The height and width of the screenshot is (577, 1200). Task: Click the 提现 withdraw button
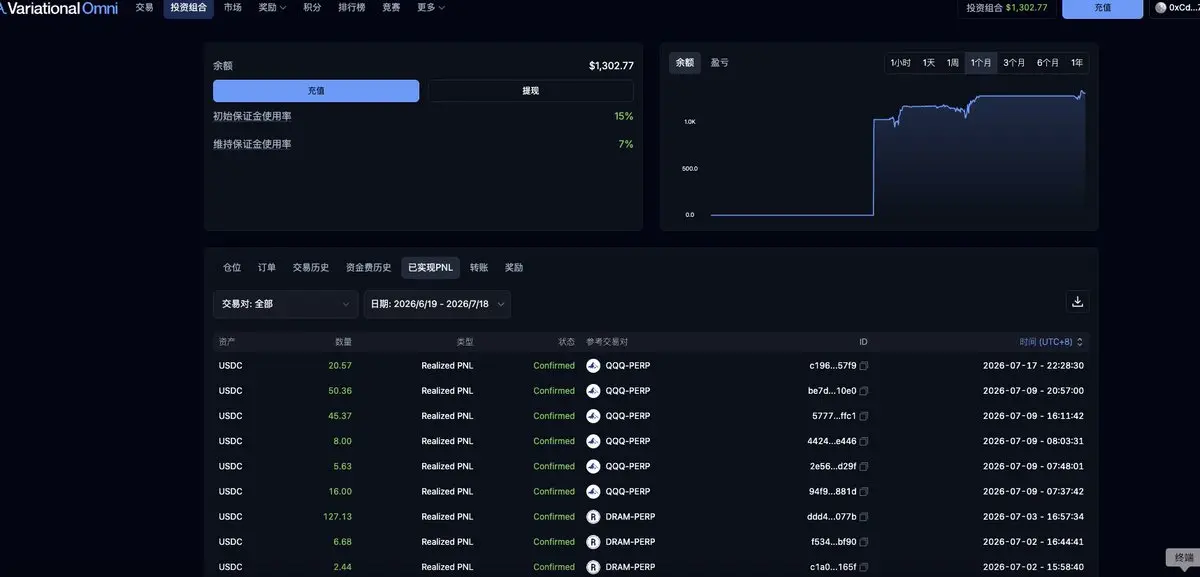(531, 91)
